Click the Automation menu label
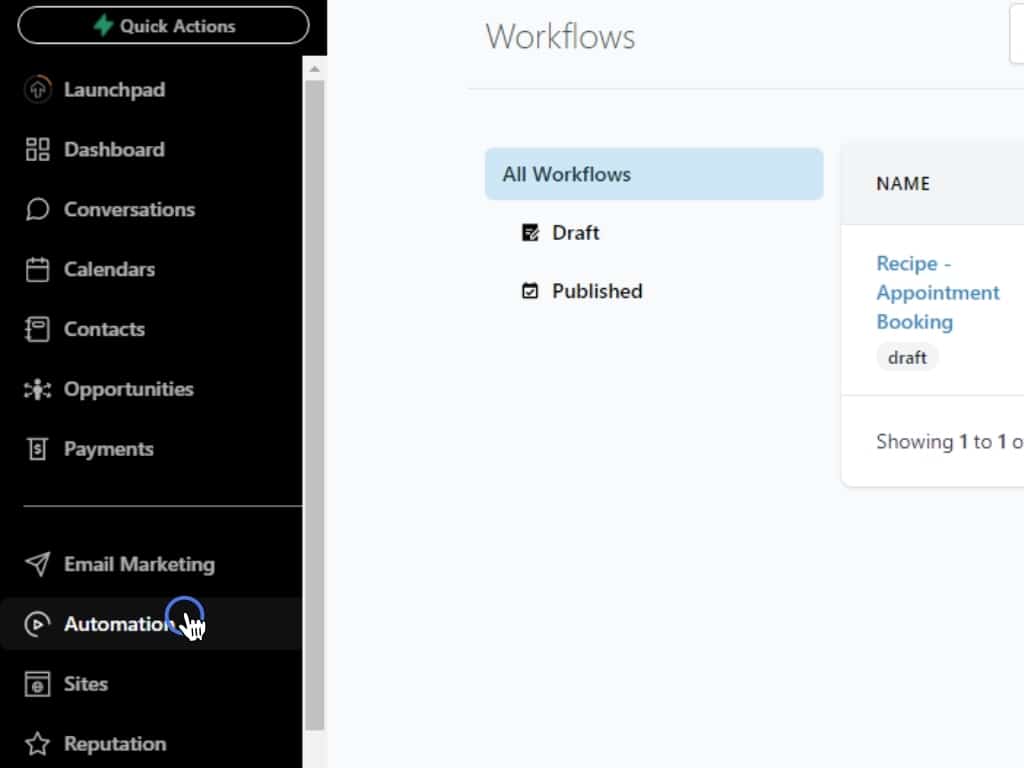 click(118, 624)
